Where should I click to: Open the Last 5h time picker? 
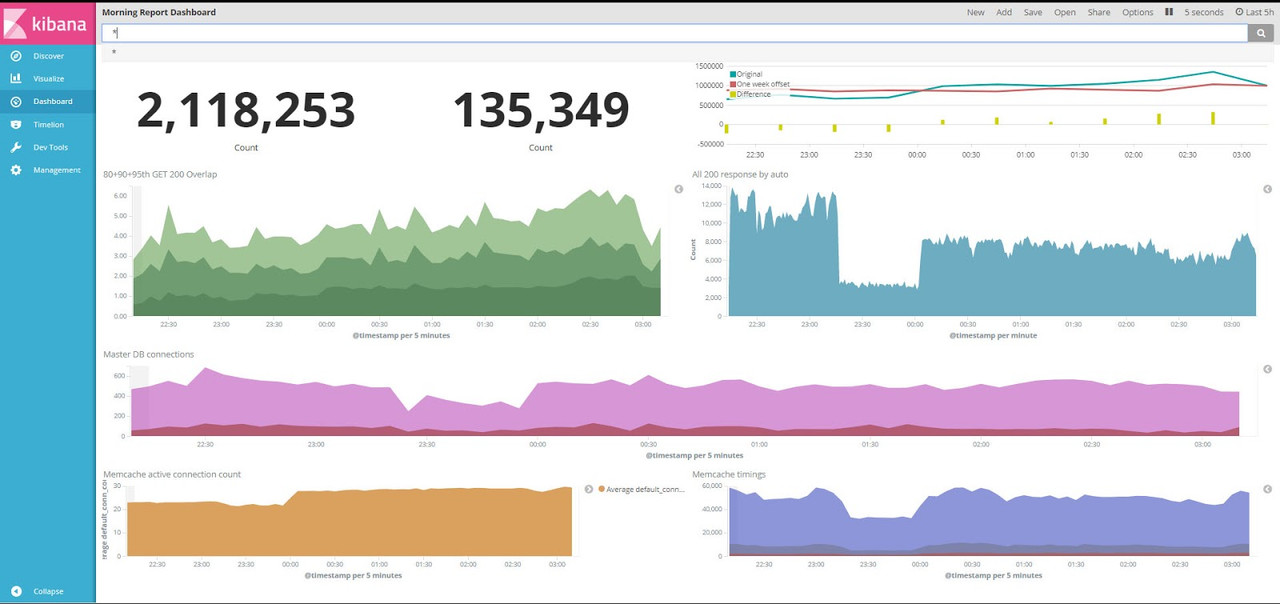click(1253, 13)
